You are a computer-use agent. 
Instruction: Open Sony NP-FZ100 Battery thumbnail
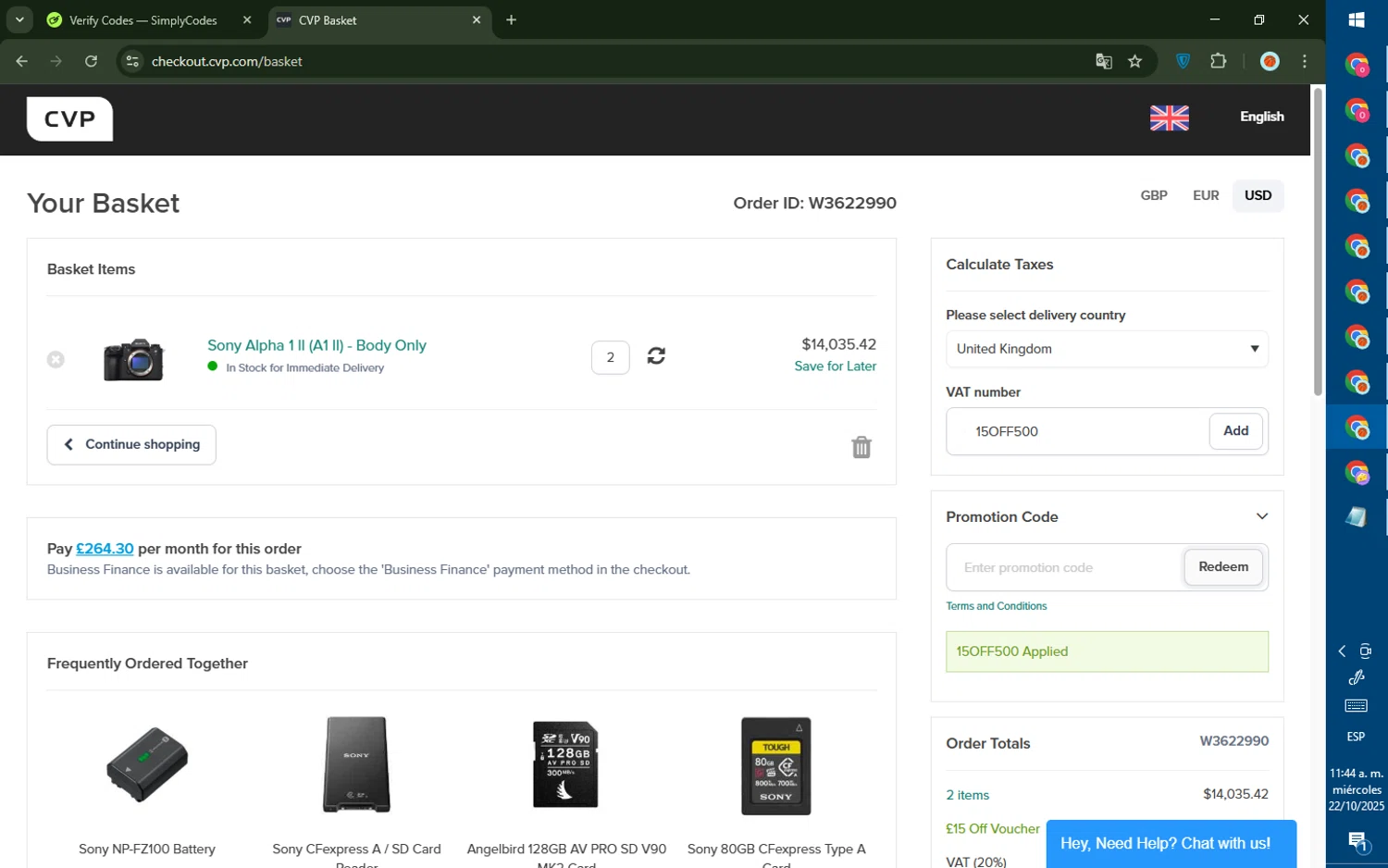(x=147, y=765)
